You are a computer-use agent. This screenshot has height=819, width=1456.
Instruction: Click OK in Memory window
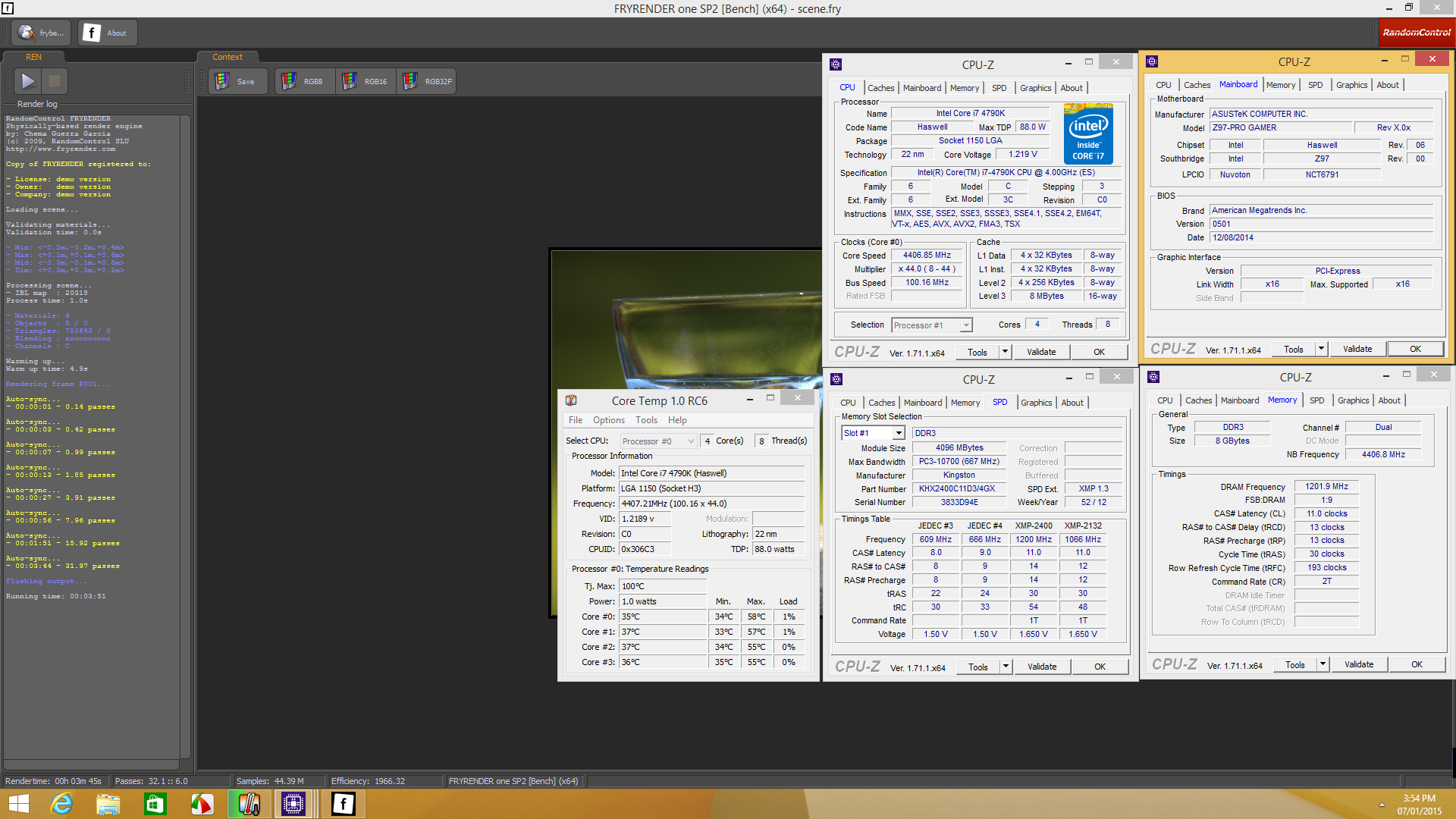pos(1417,664)
